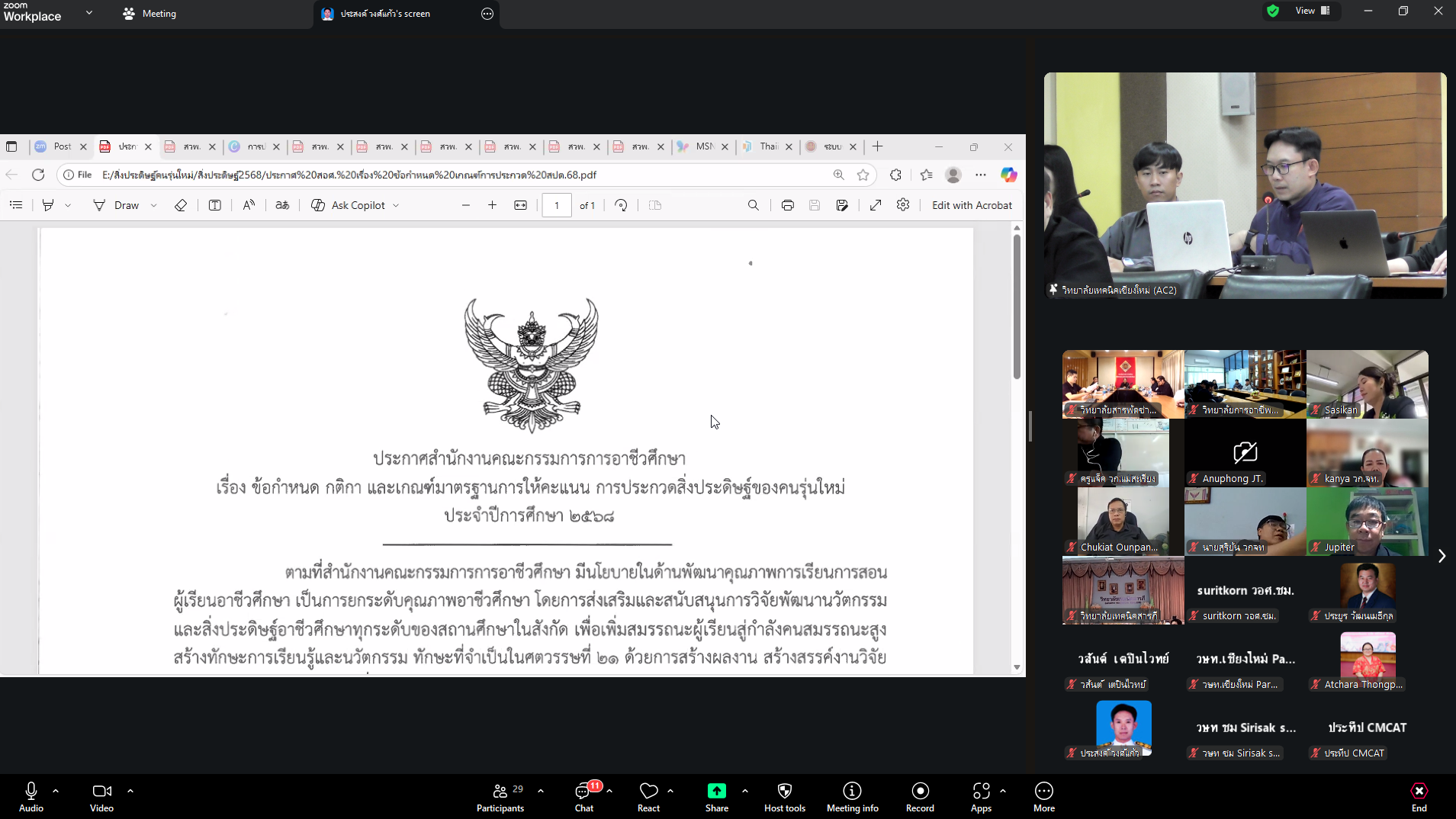Select the Meeting tab
Image resolution: width=1456 pixels, height=819 pixels.
(150, 14)
